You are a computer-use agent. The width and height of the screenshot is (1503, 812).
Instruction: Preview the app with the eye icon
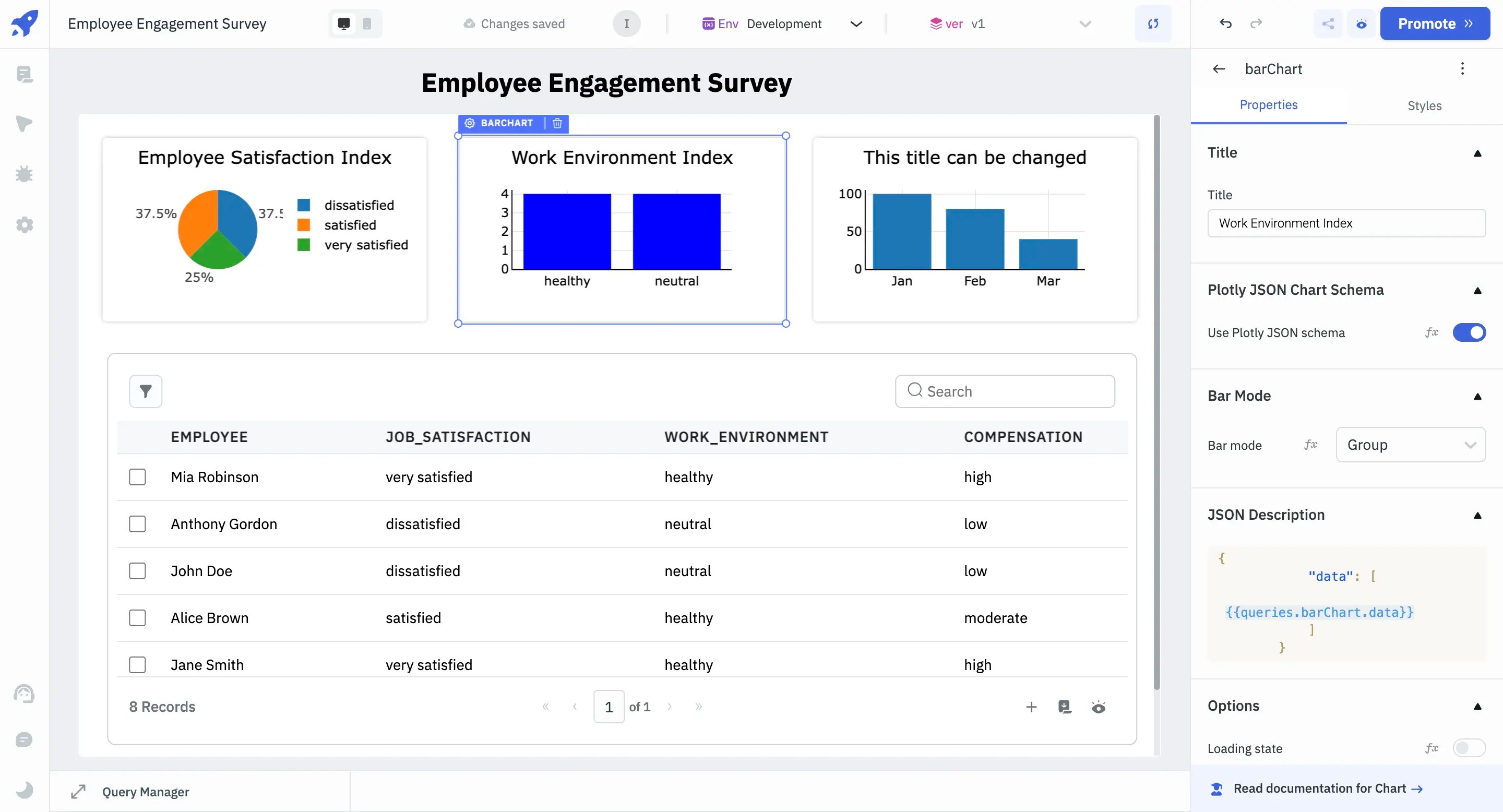(1362, 23)
